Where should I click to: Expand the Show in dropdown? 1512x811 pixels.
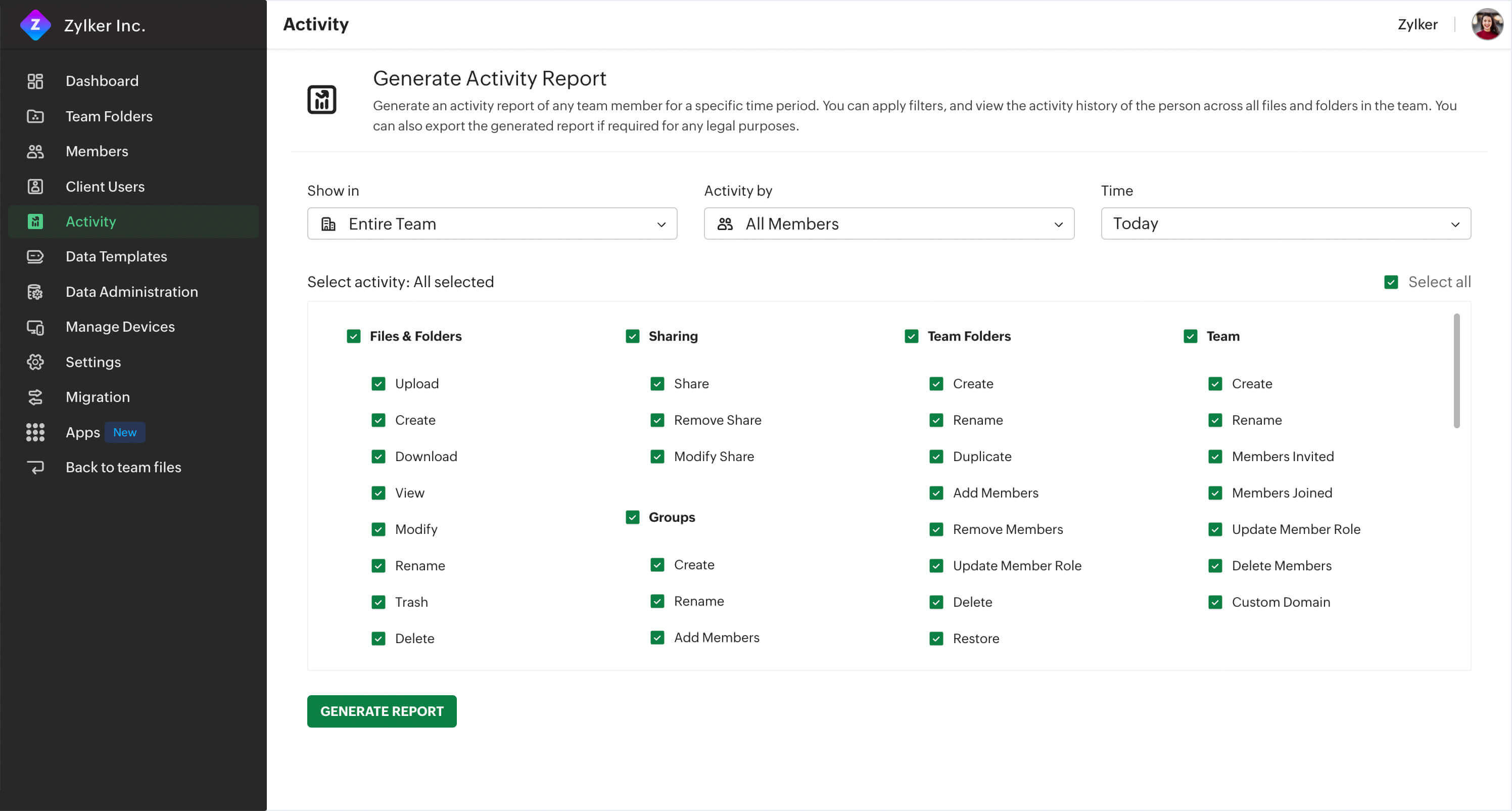(x=492, y=223)
